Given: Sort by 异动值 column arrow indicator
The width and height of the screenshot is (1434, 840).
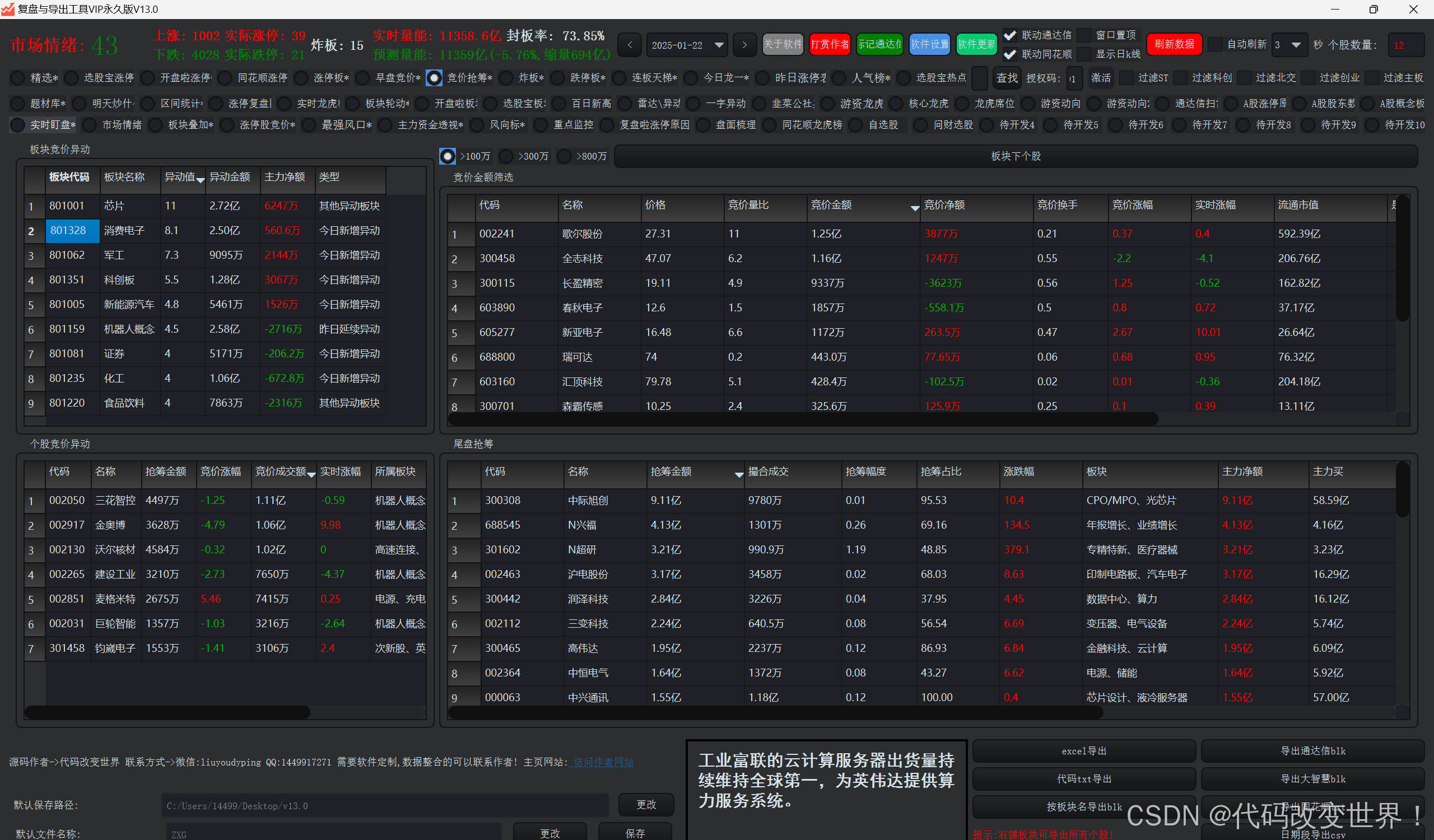Looking at the screenshot, I should pyautogui.click(x=201, y=180).
